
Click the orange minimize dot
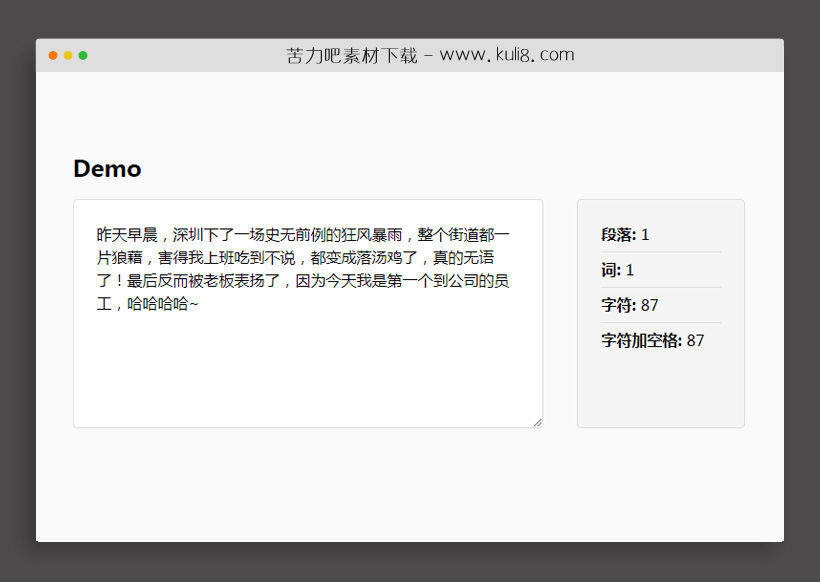(52, 56)
